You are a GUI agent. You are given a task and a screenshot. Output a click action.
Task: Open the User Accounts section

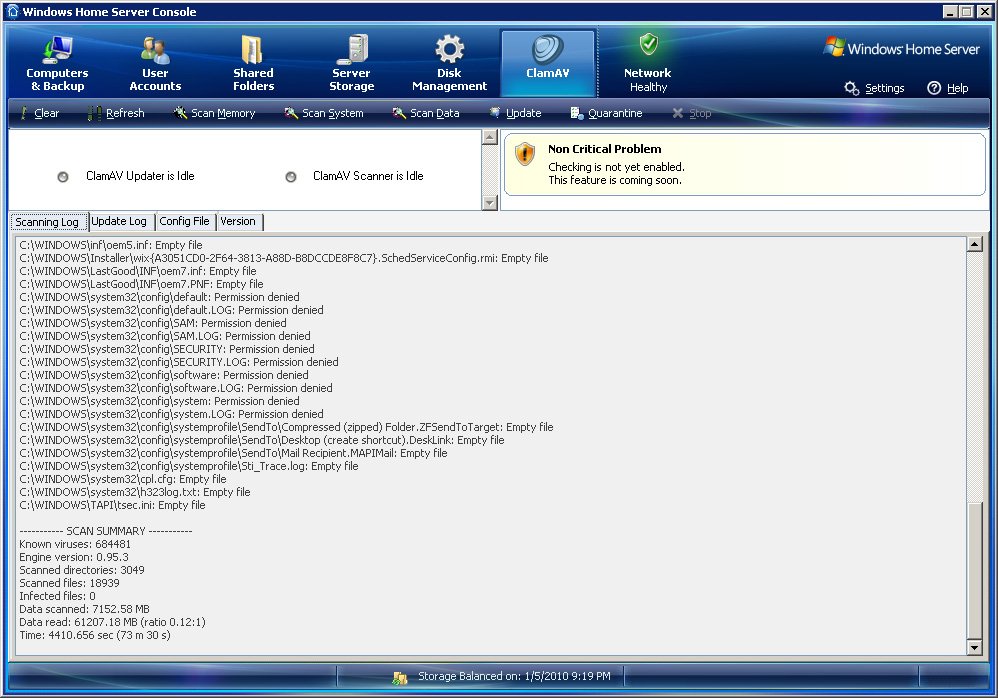coord(155,63)
